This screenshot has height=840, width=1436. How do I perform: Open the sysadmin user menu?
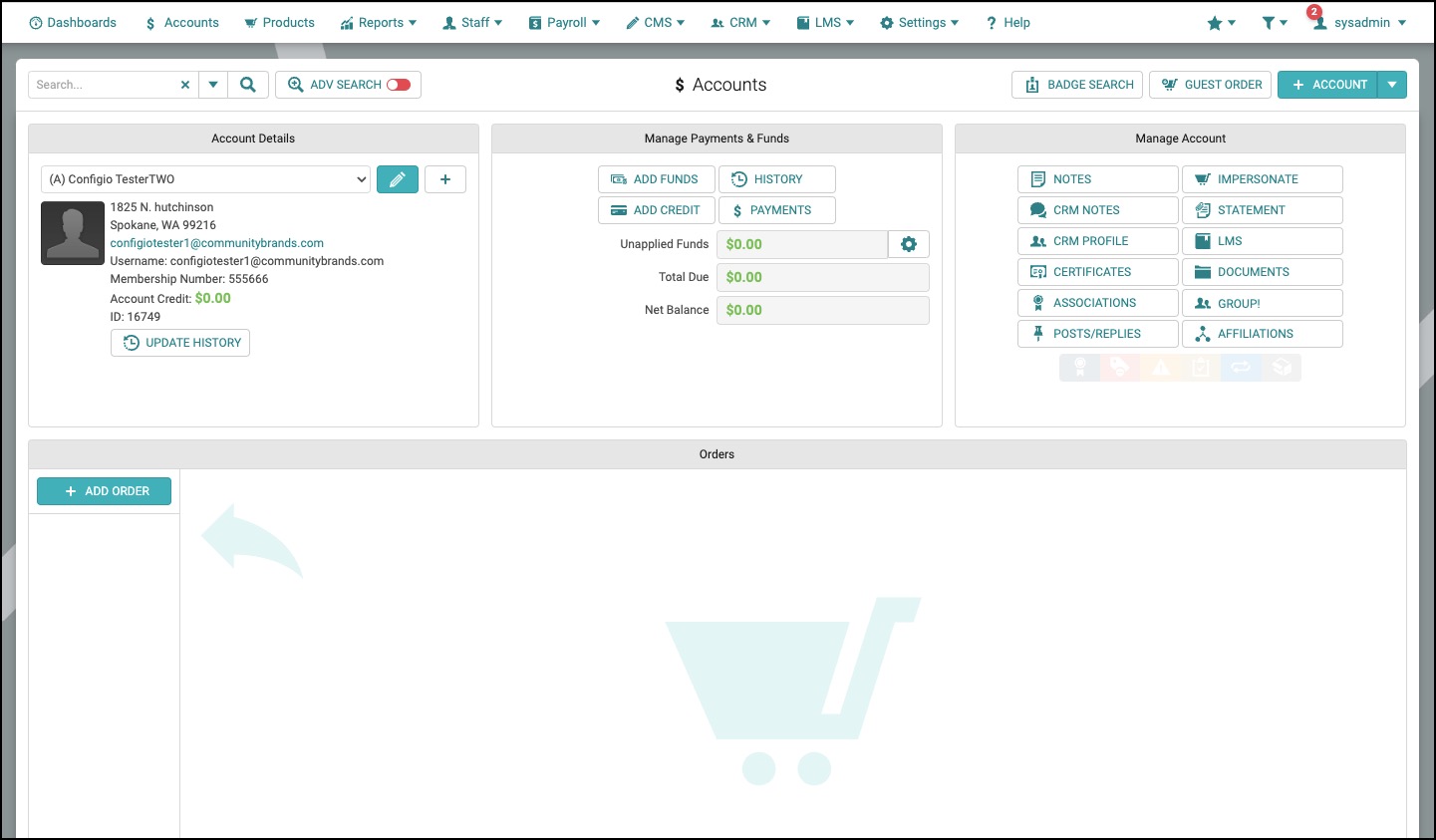pyautogui.click(x=1360, y=23)
